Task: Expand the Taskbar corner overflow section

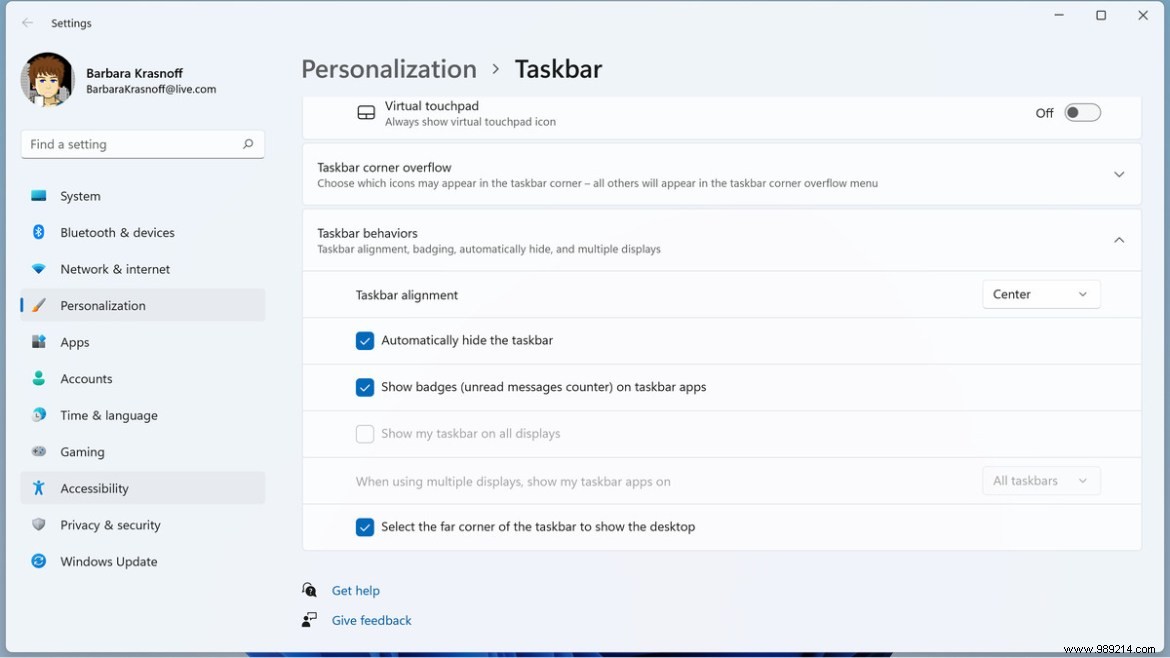Action: [1119, 174]
